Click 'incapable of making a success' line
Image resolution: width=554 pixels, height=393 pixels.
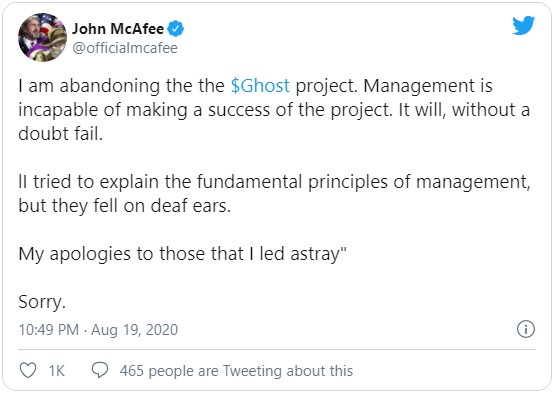point(274,110)
